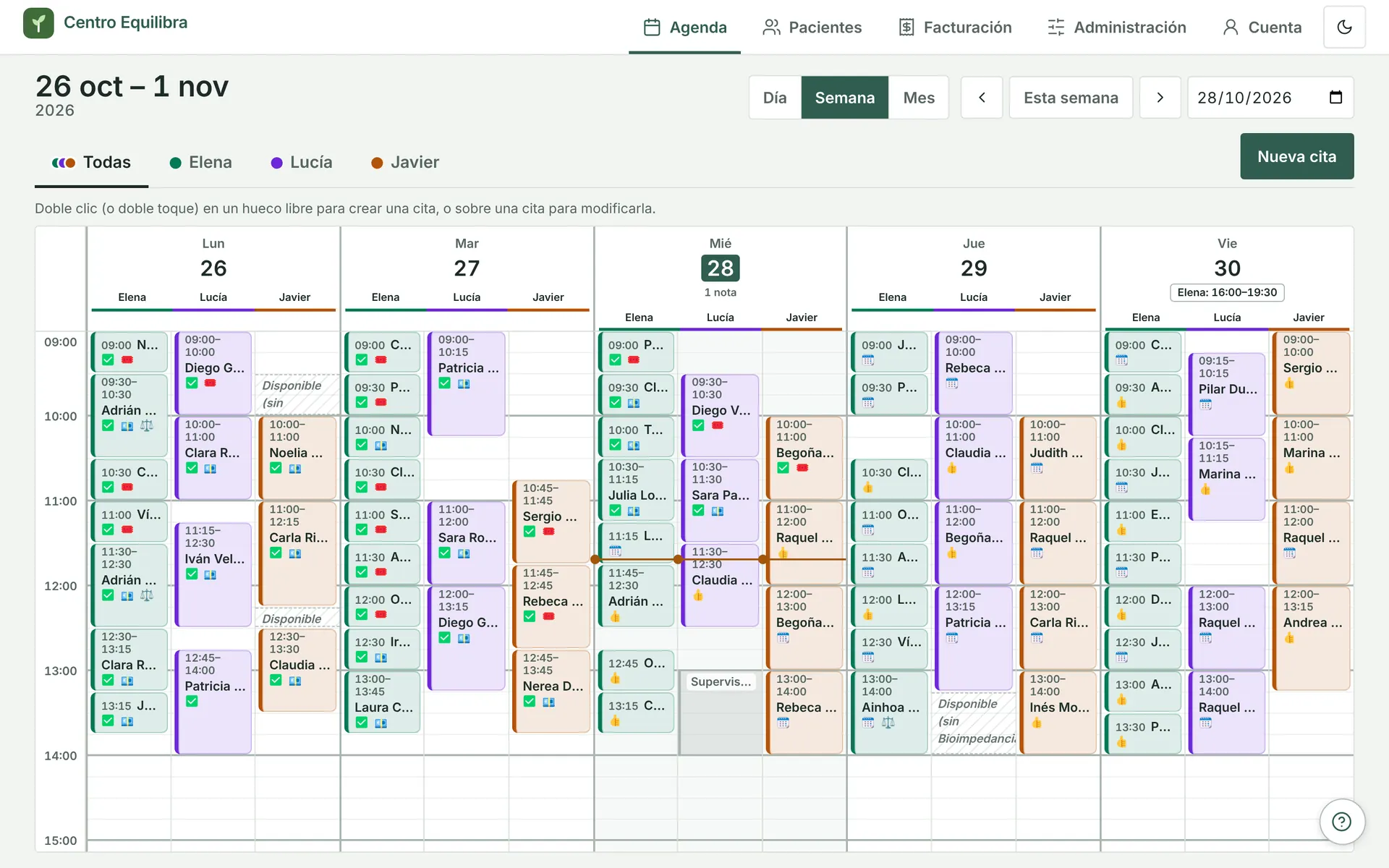Click the thumbs-up icon on Wednesday's Raquel 11:00 appointment
This screenshot has height=868, width=1389.
pos(783,553)
